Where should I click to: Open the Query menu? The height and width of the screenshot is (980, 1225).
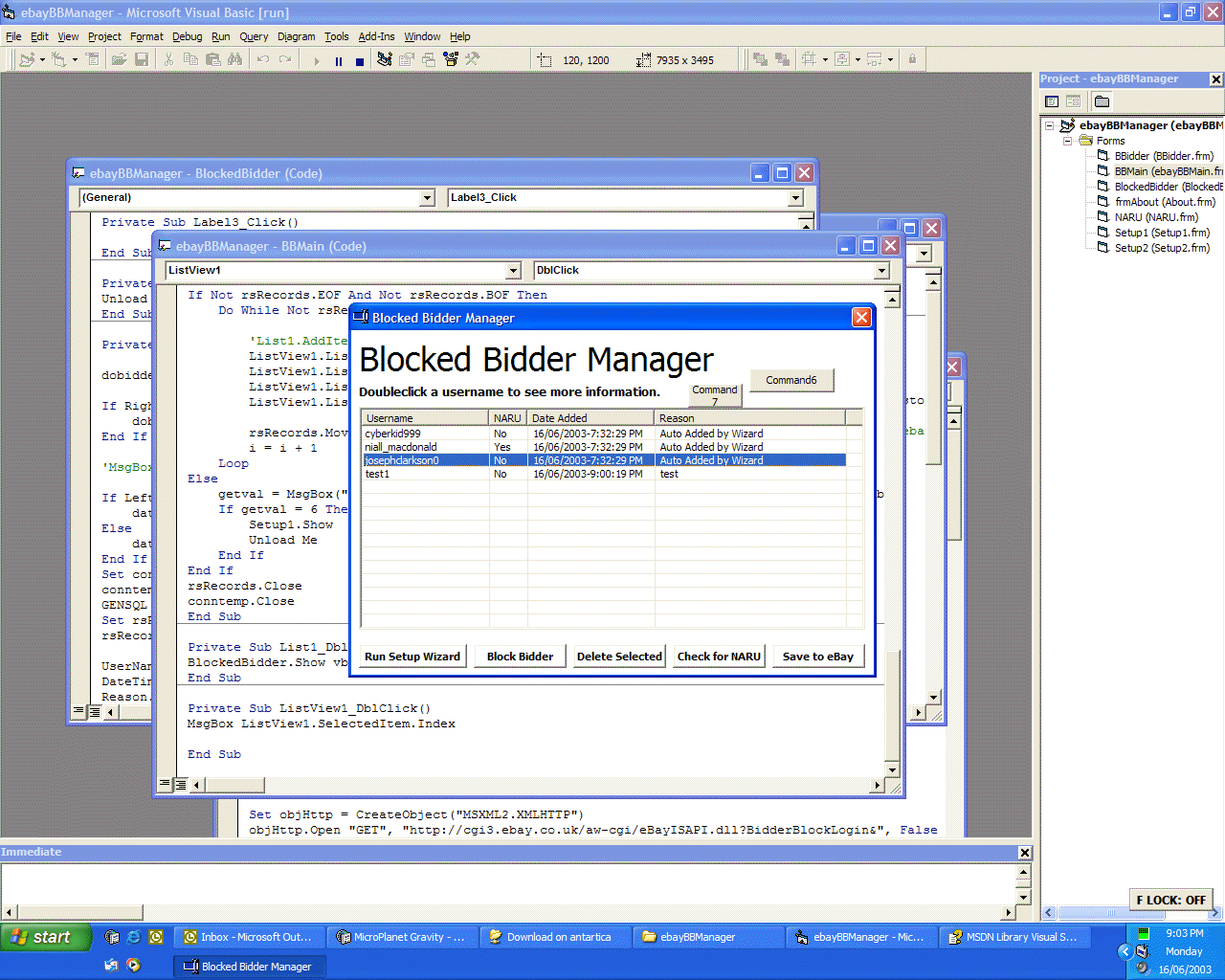[254, 36]
